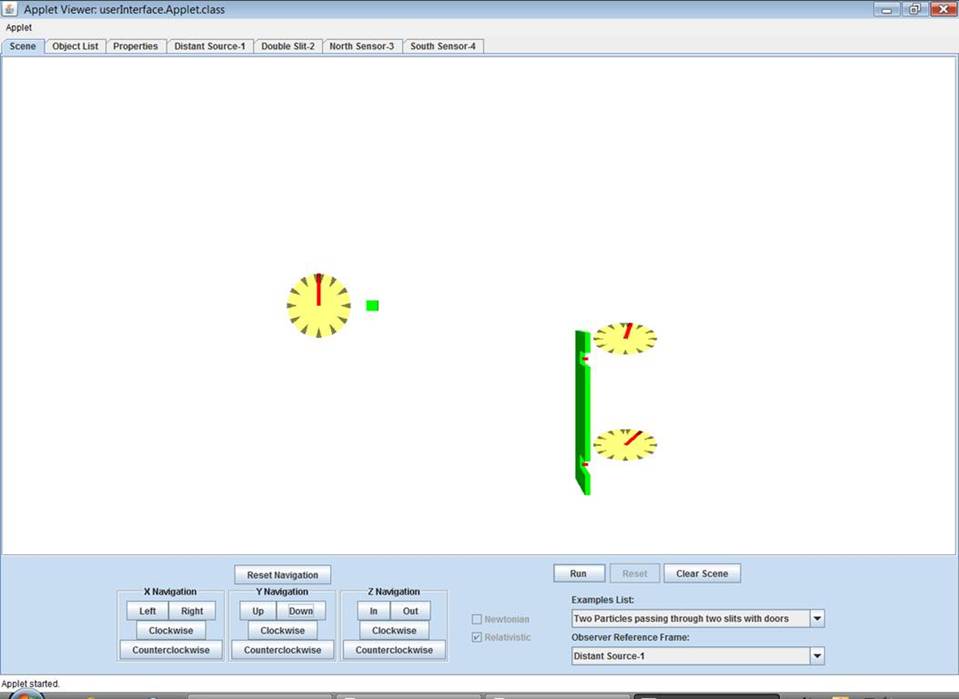Click the large yellow clock at the distant source
The width and height of the screenshot is (959, 699).
pos(318,305)
